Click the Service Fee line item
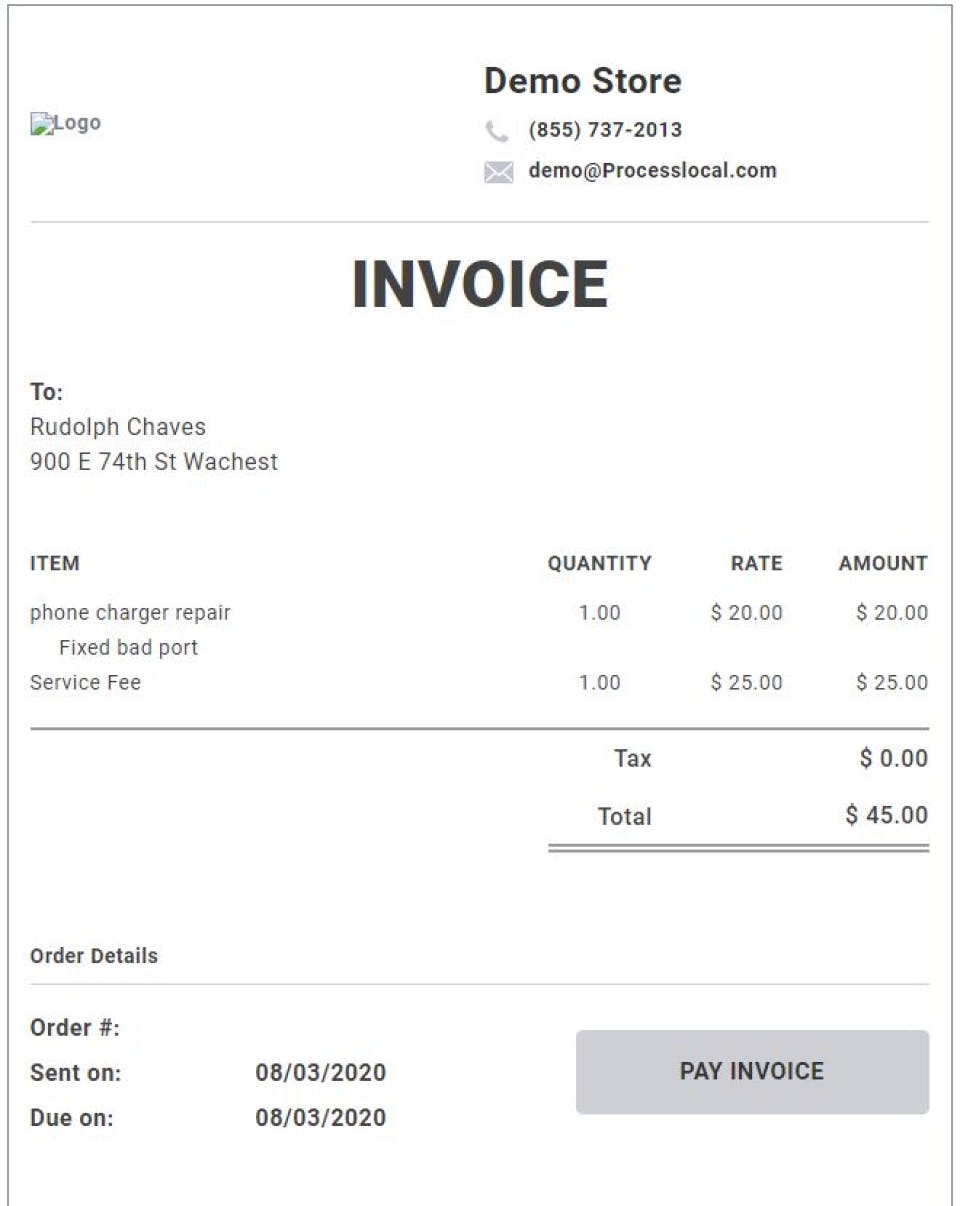Viewport: 960px width, 1206px height. coord(86,683)
